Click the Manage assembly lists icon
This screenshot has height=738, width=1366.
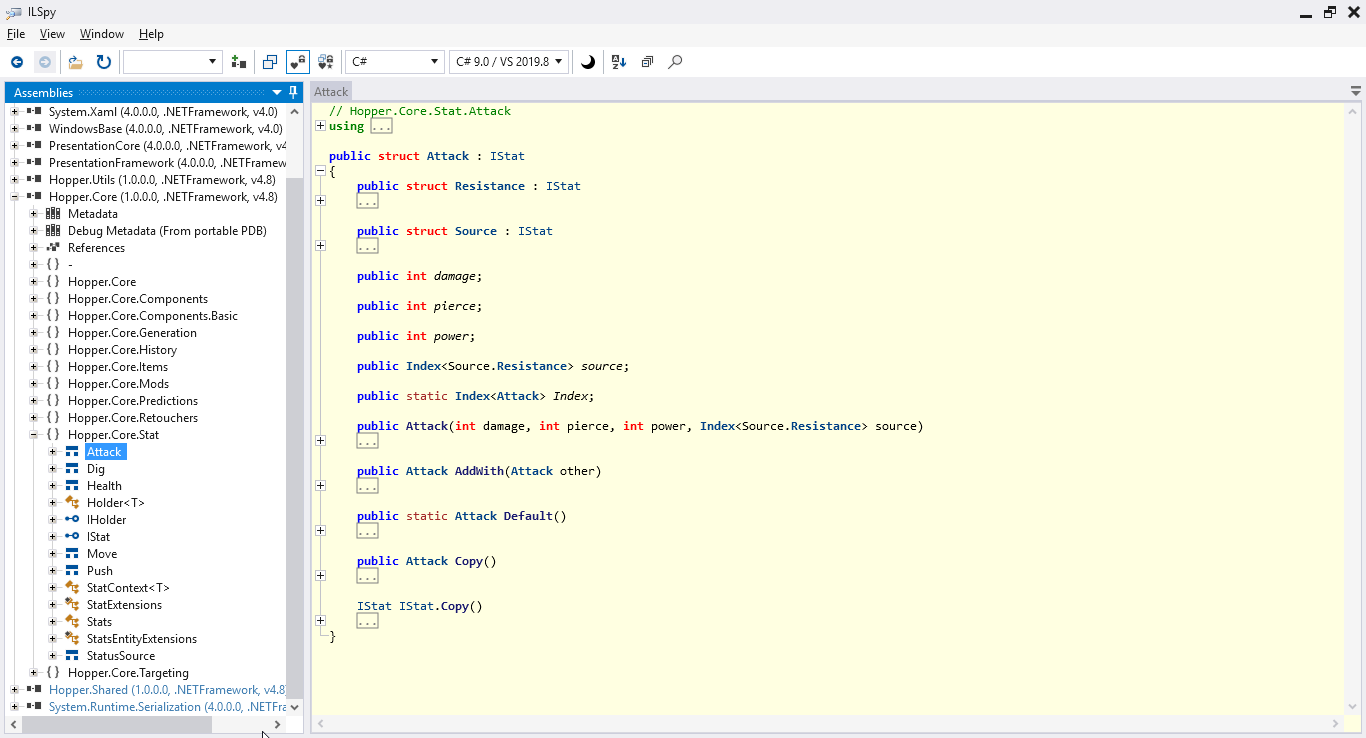click(238, 62)
